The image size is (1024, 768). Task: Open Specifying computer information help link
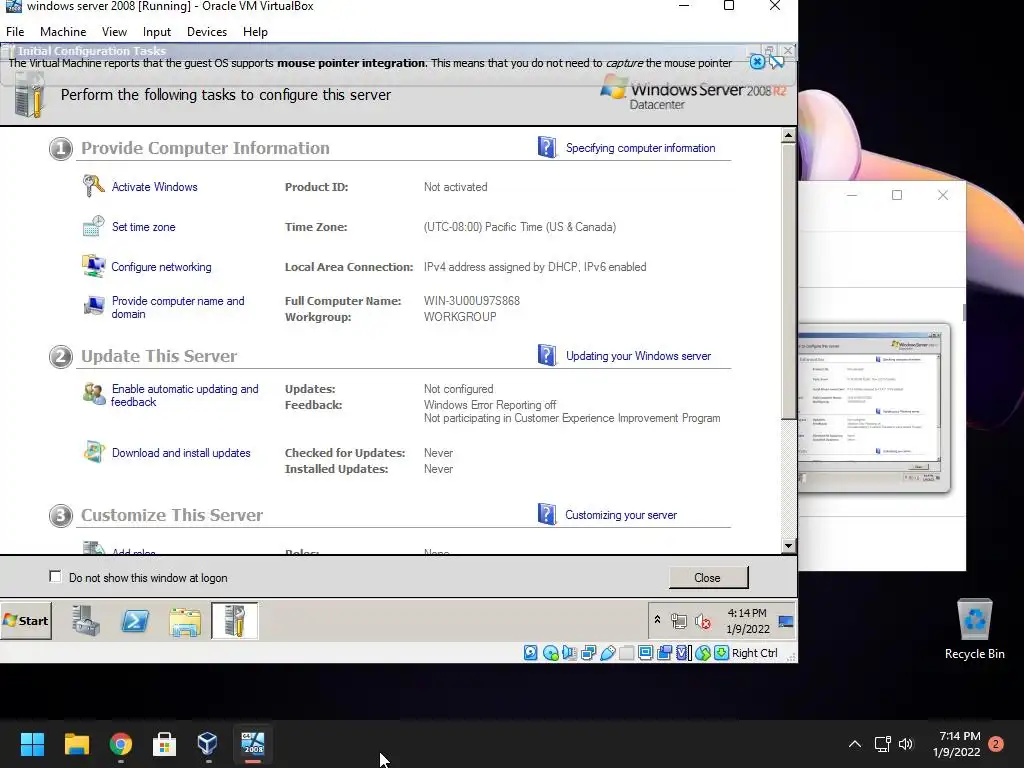640,148
